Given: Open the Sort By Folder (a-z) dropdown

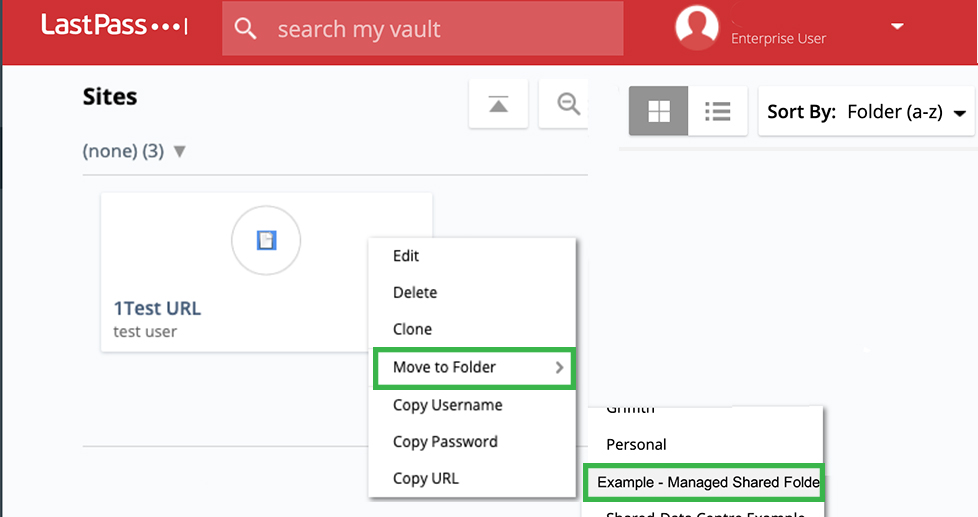Looking at the screenshot, I should [866, 112].
